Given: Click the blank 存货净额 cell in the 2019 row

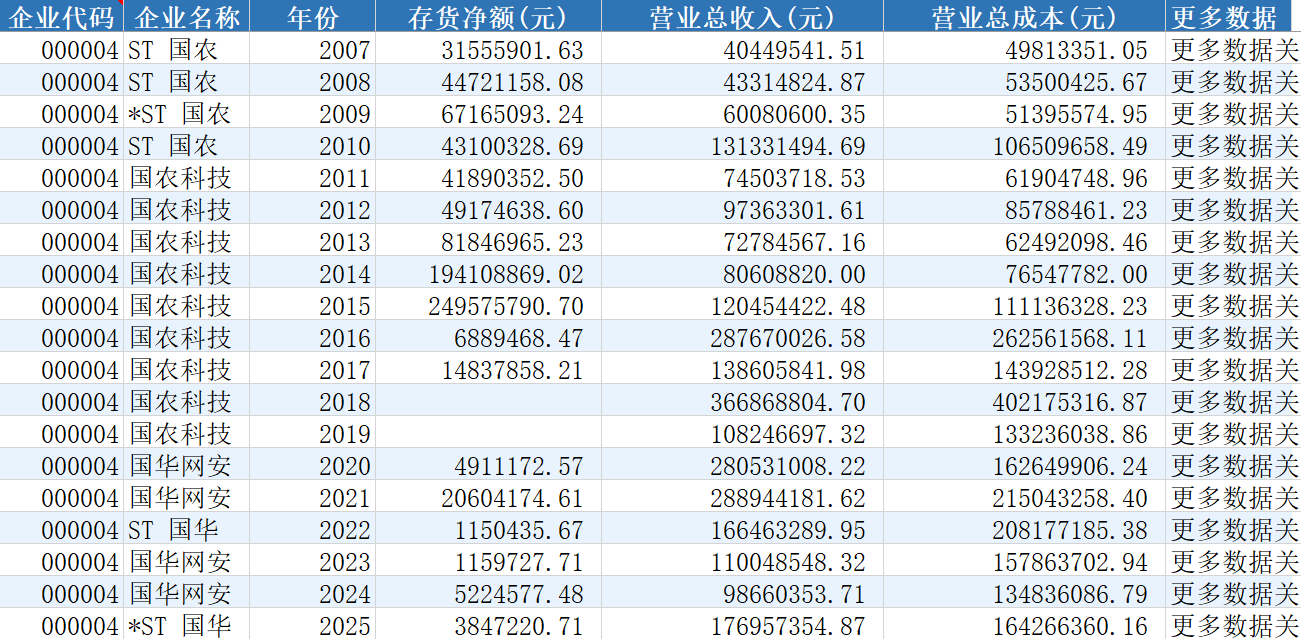Looking at the screenshot, I should click(x=488, y=433).
